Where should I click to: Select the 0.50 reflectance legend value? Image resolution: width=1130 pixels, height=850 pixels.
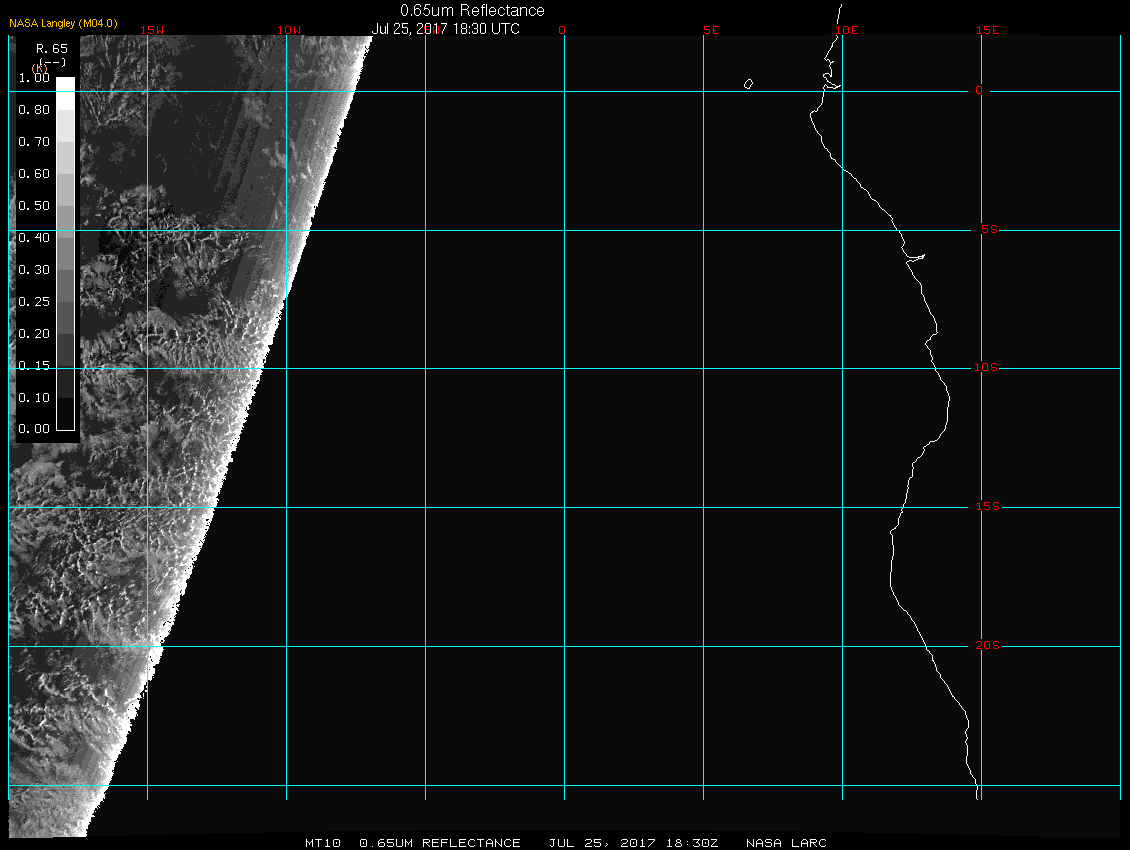click(x=34, y=206)
